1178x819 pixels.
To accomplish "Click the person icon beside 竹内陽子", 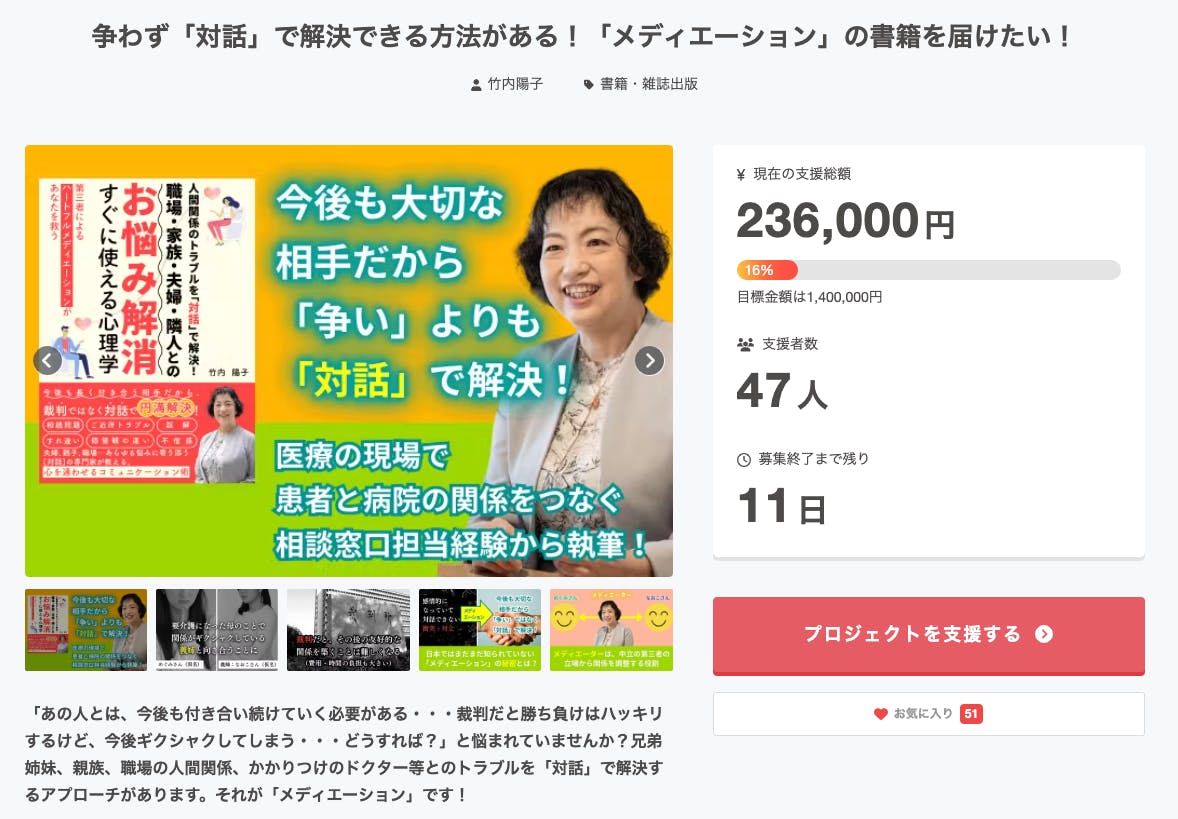I will point(476,85).
